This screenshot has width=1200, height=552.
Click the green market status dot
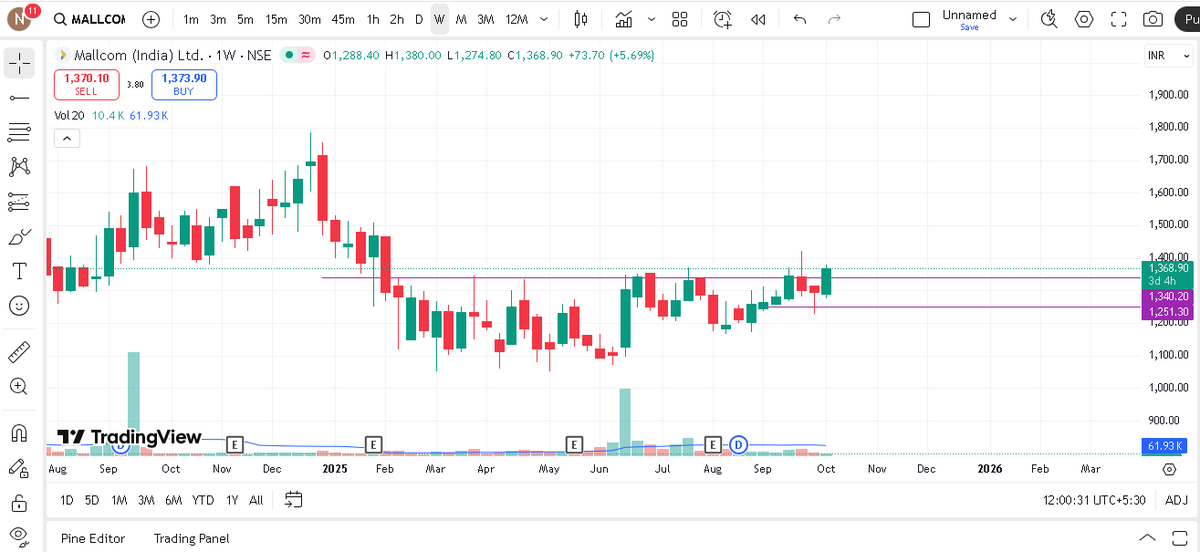(289, 55)
